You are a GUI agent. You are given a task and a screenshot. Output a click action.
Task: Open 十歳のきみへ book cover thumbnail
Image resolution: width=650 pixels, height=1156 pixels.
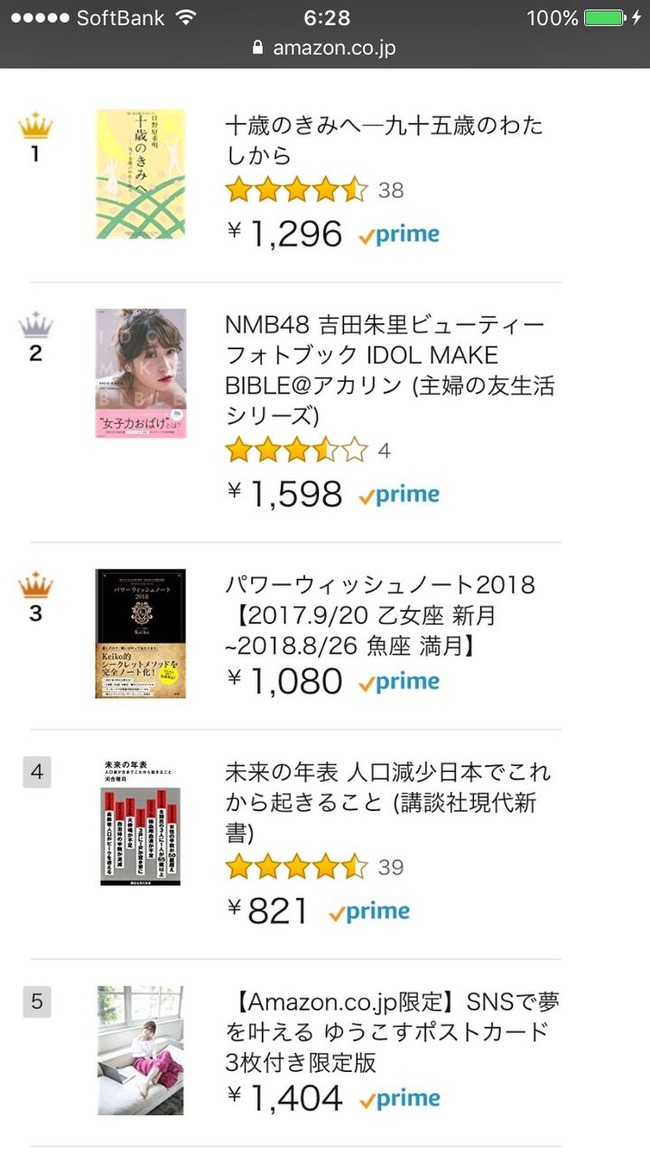(x=140, y=174)
